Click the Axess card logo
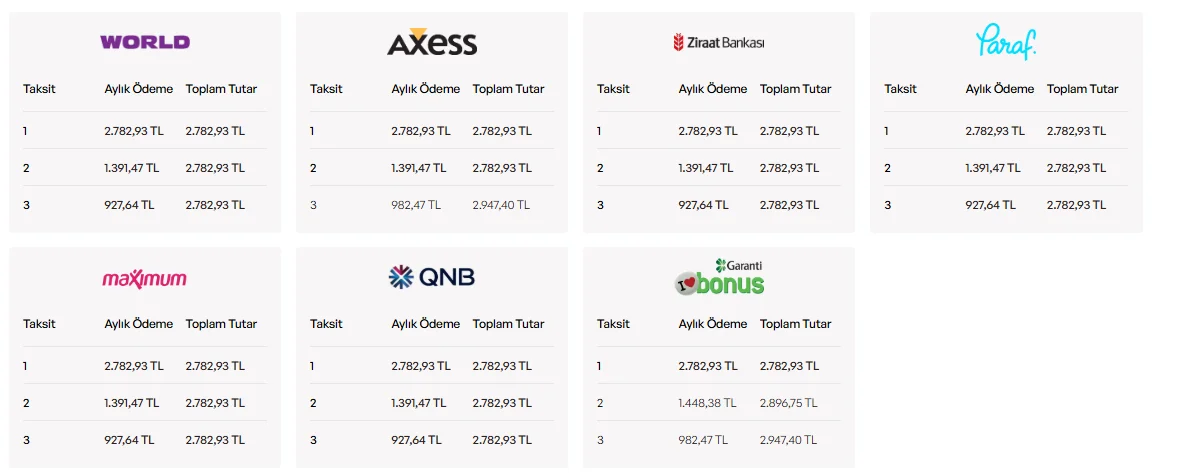The height and width of the screenshot is (473, 1202). tap(432, 42)
